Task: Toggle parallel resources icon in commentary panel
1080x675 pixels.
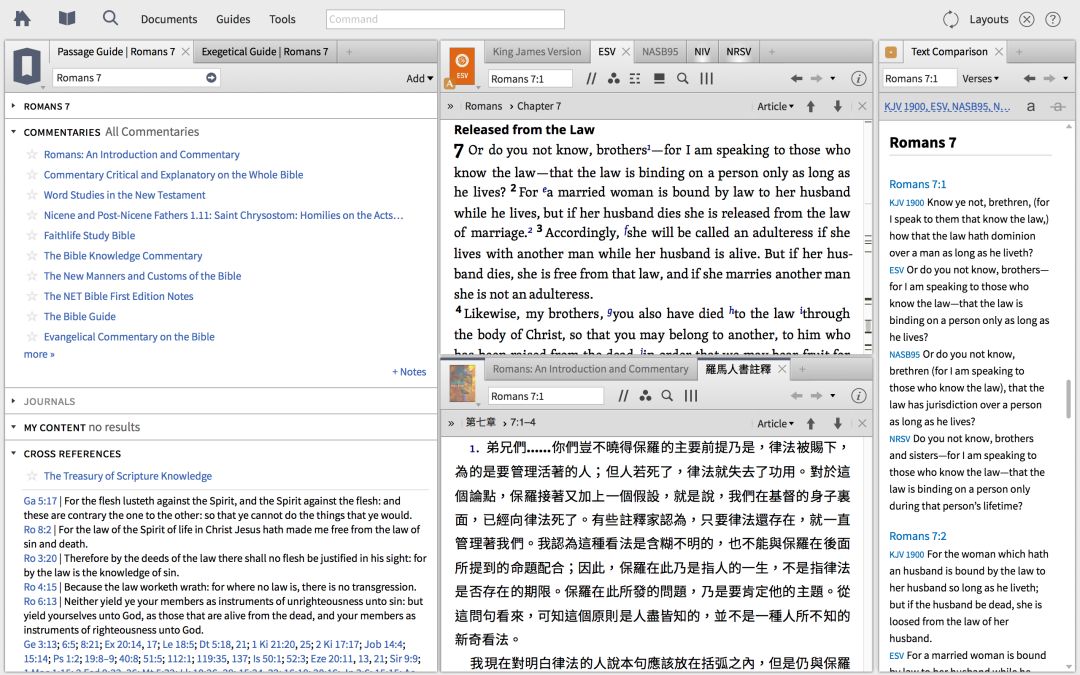Action: click(x=623, y=395)
